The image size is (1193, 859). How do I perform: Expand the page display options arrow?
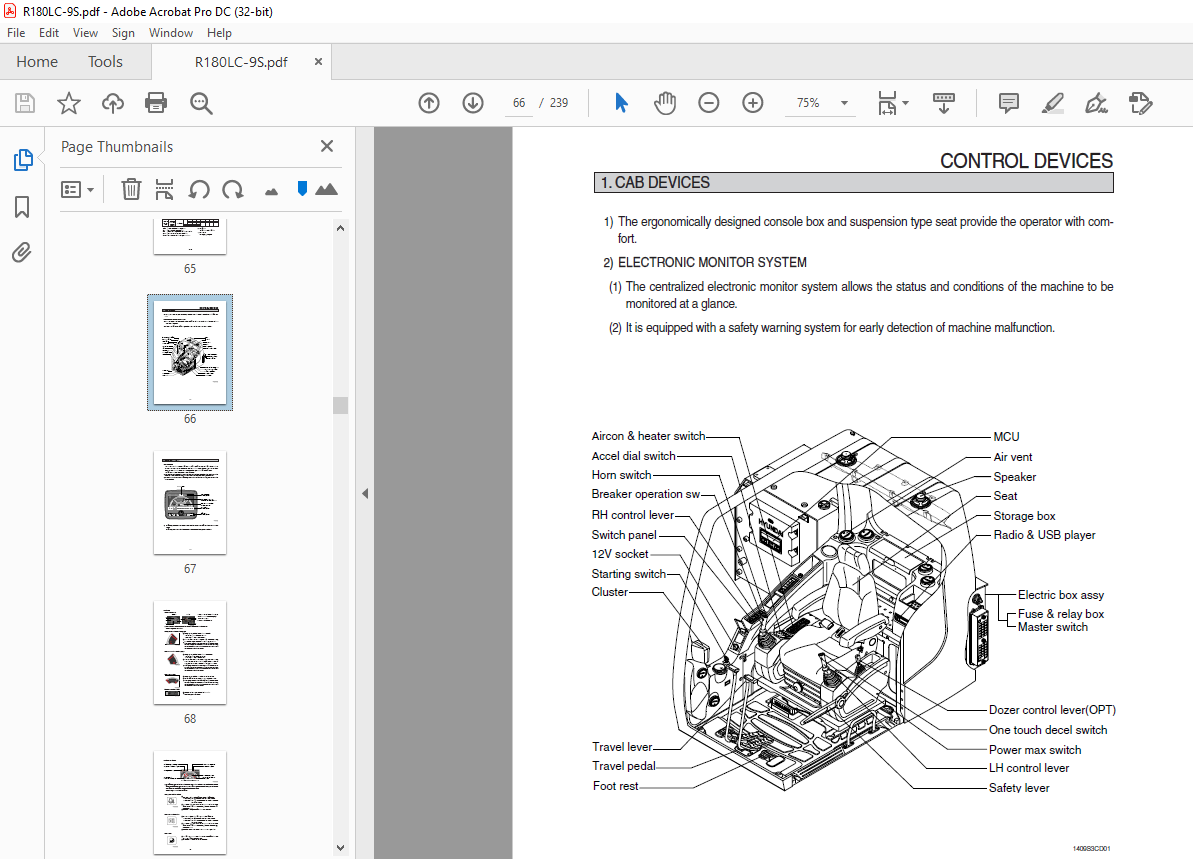pos(905,103)
